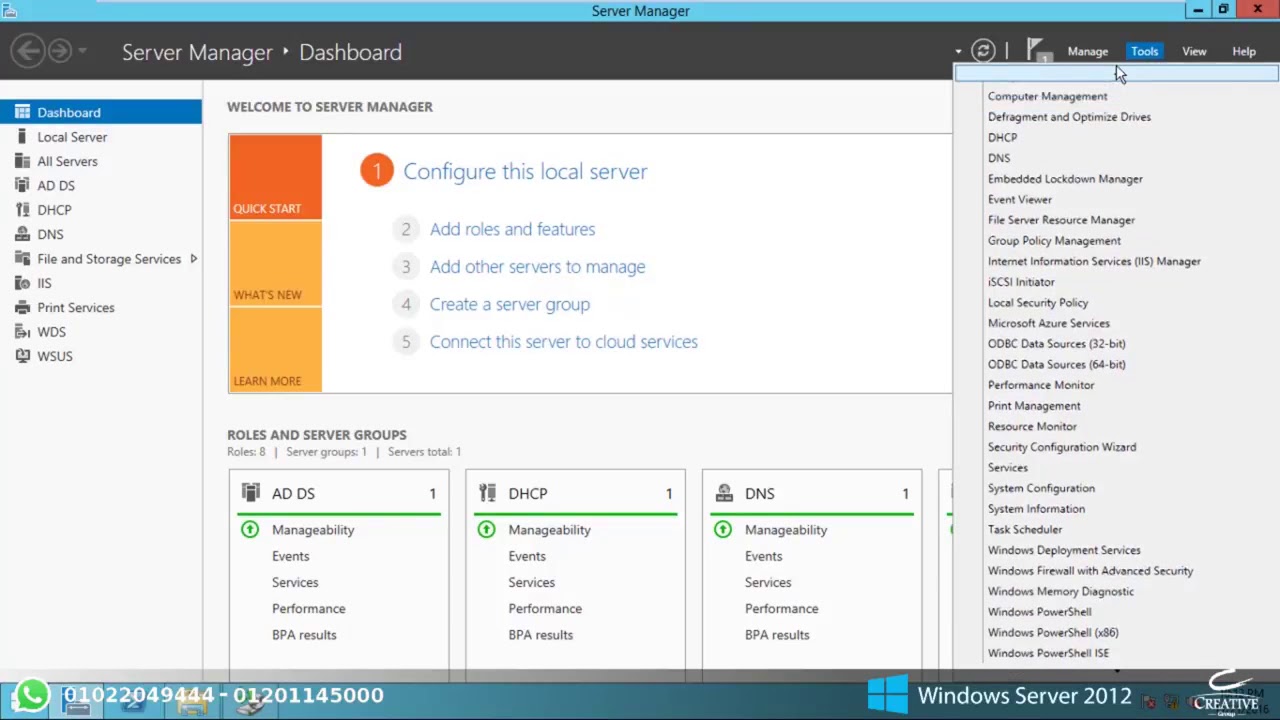Open Windows Firewall with Advanced Security
Viewport: 1280px width, 720px height.
(x=1090, y=570)
